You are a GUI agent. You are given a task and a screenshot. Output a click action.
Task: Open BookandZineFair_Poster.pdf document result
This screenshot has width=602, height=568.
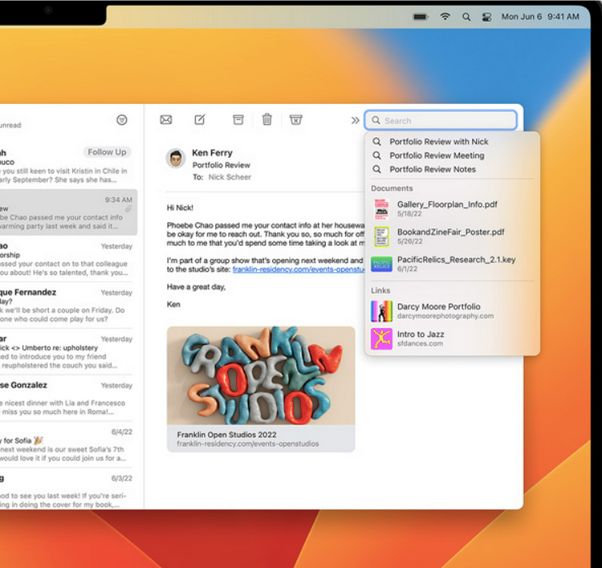[x=452, y=236]
